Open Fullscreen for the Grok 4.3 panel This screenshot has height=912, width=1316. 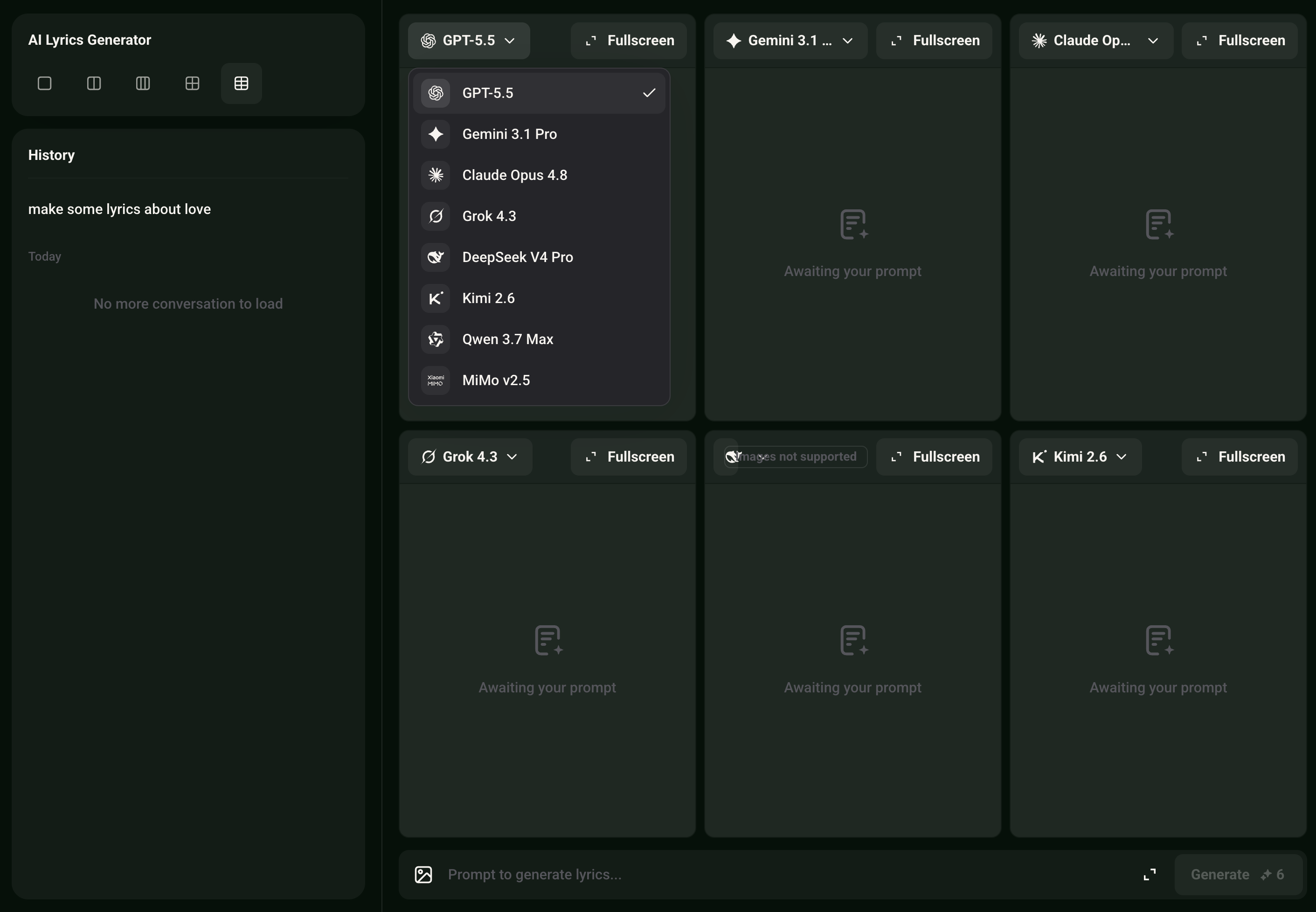click(x=629, y=456)
